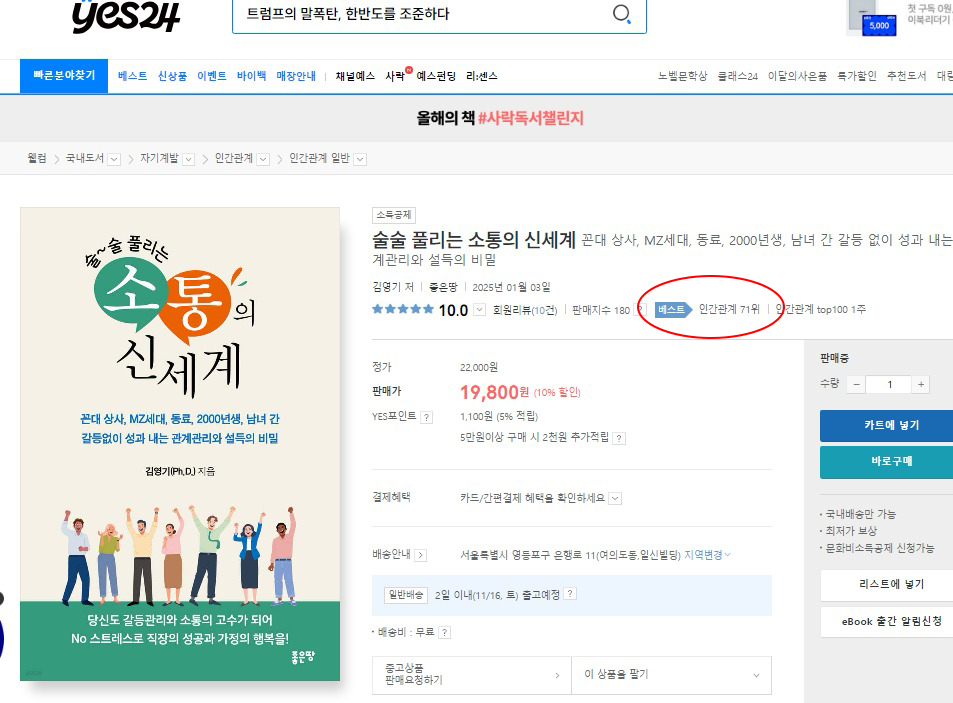Click the 일반배송 label

click(405, 595)
